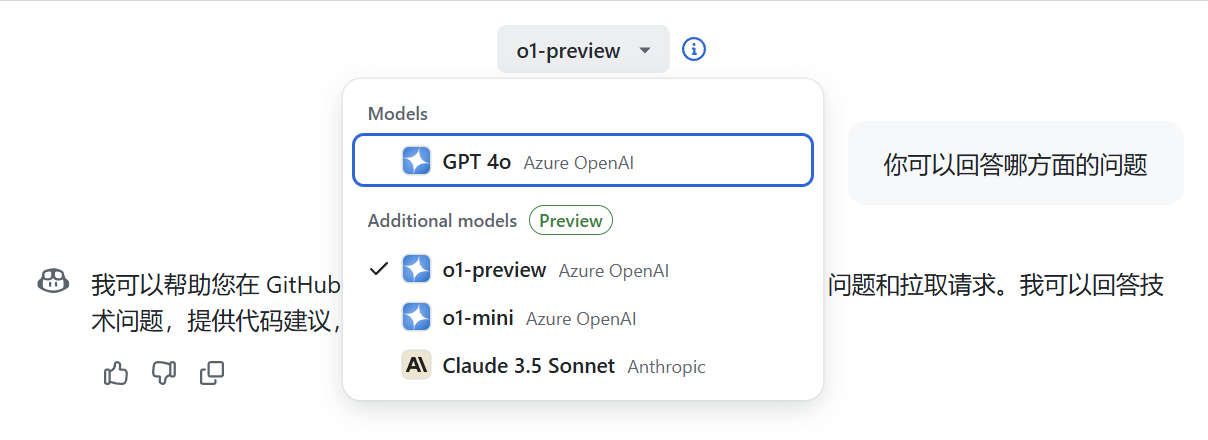Click the dropdown caret arrow
This screenshot has height=440, width=1208.
pos(645,50)
